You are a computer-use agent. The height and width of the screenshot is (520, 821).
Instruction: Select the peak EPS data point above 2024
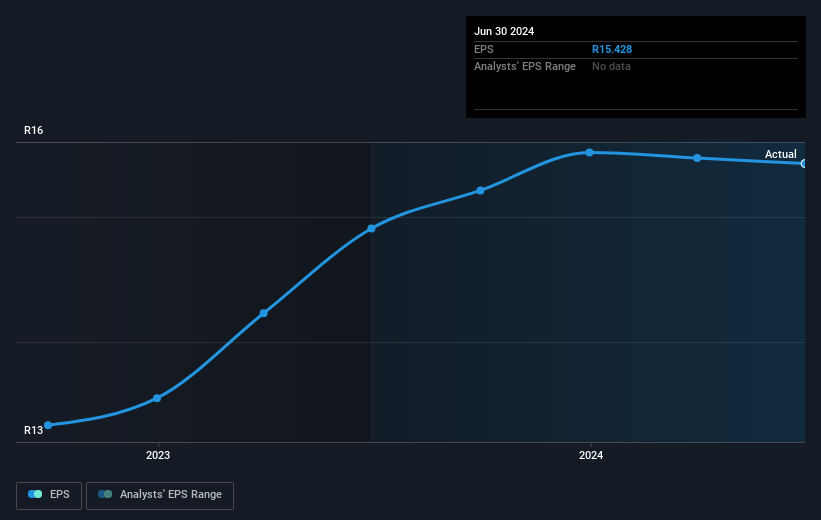[x=590, y=152]
